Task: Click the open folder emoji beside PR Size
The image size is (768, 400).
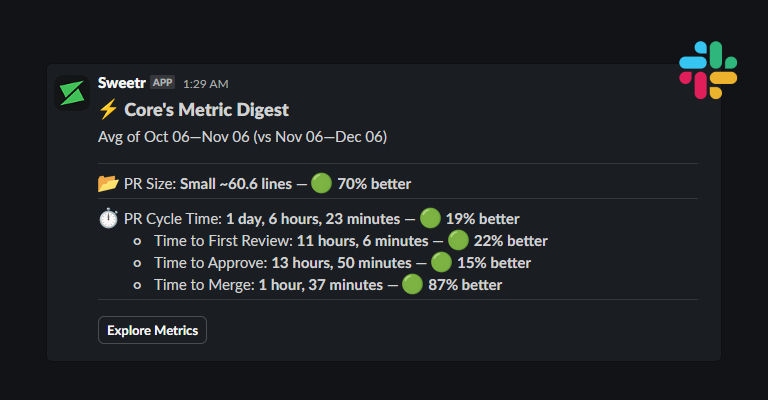Action: click(108, 184)
